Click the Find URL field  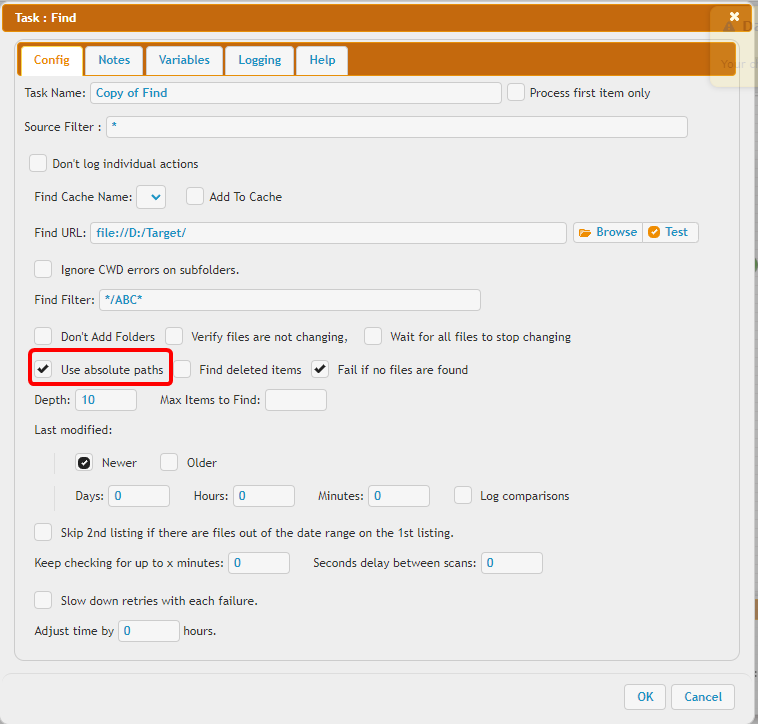(328, 233)
